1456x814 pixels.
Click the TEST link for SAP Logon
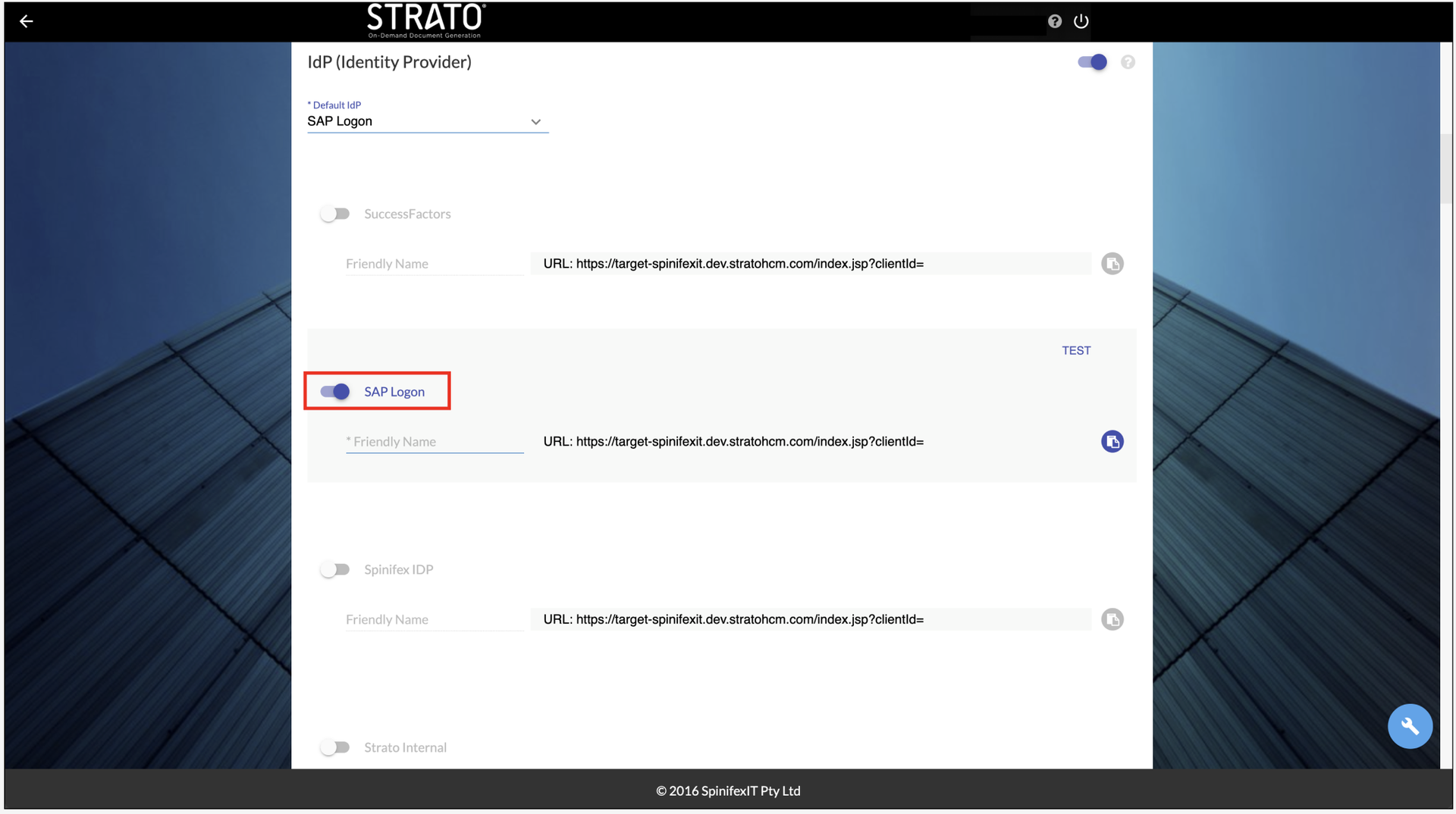pyautogui.click(x=1075, y=350)
